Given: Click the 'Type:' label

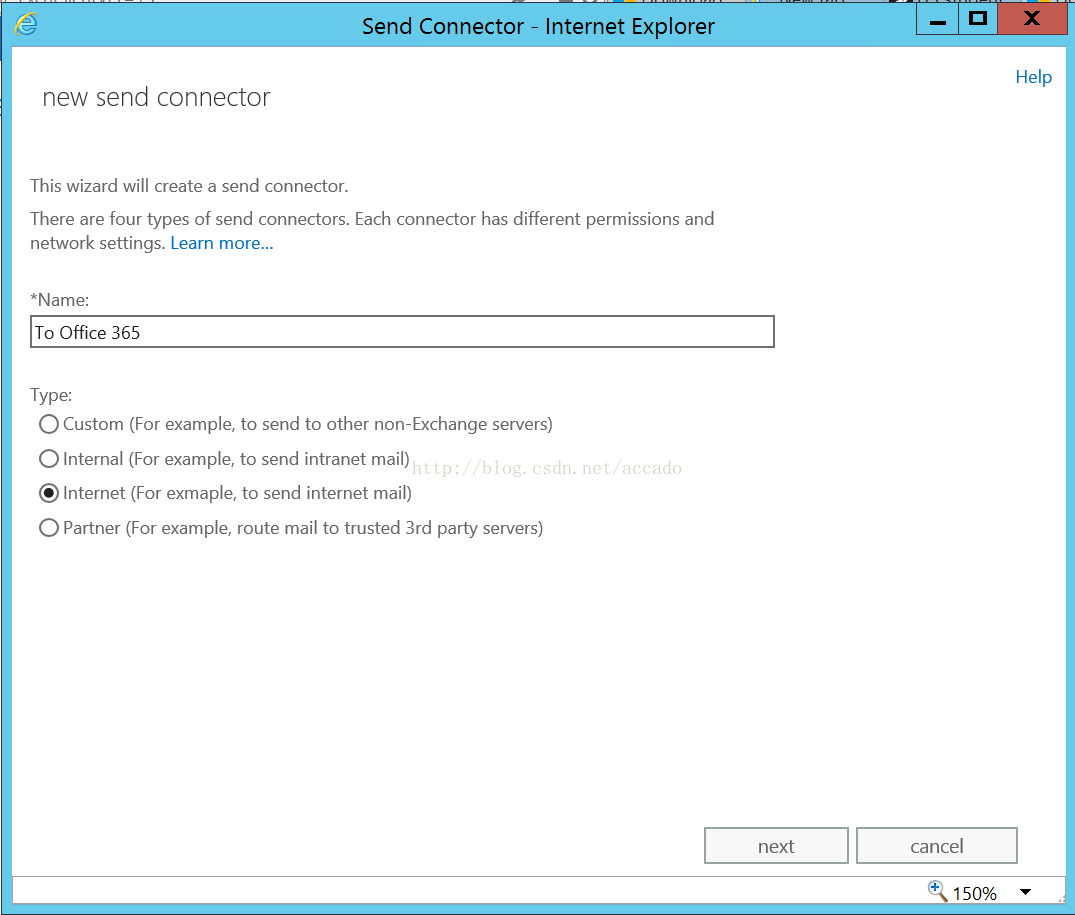Looking at the screenshot, I should (51, 395).
